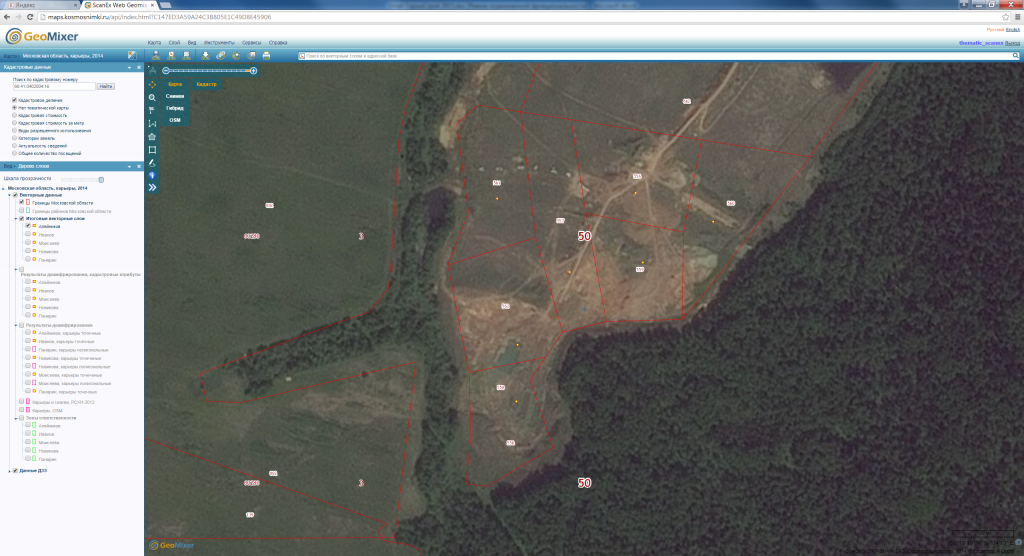Screen dimensions: 1024x556
Task: Click the 'Найти' search button
Action: 106,87
